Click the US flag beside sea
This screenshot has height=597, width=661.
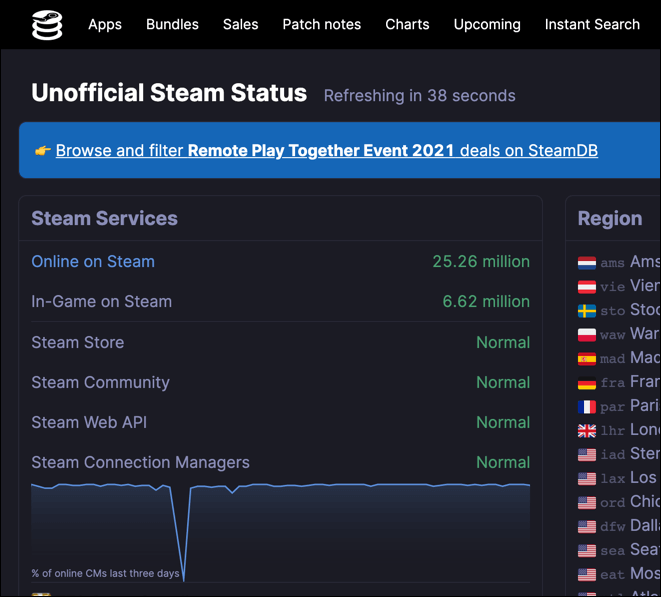pos(587,551)
